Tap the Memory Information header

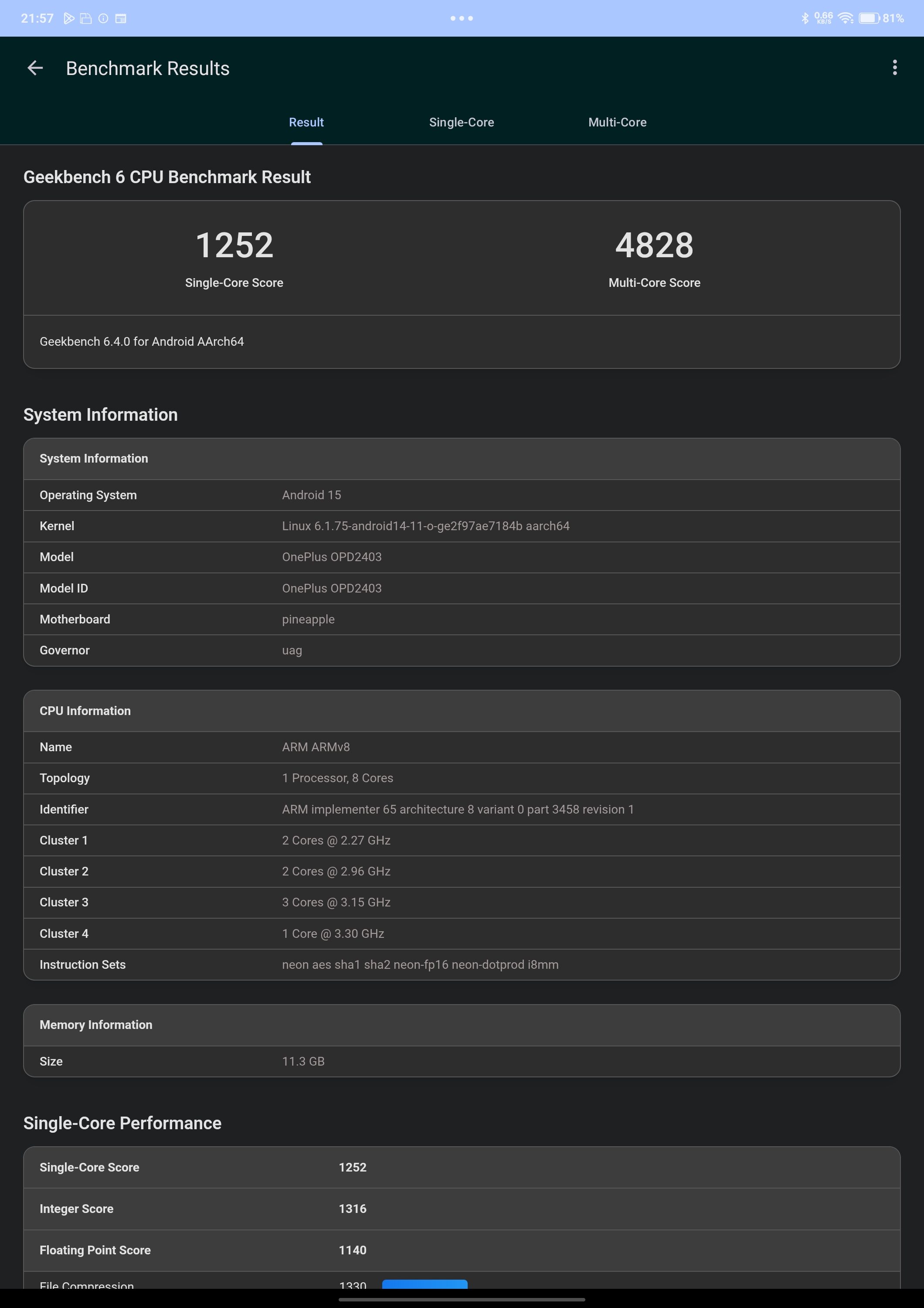tap(462, 1025)
